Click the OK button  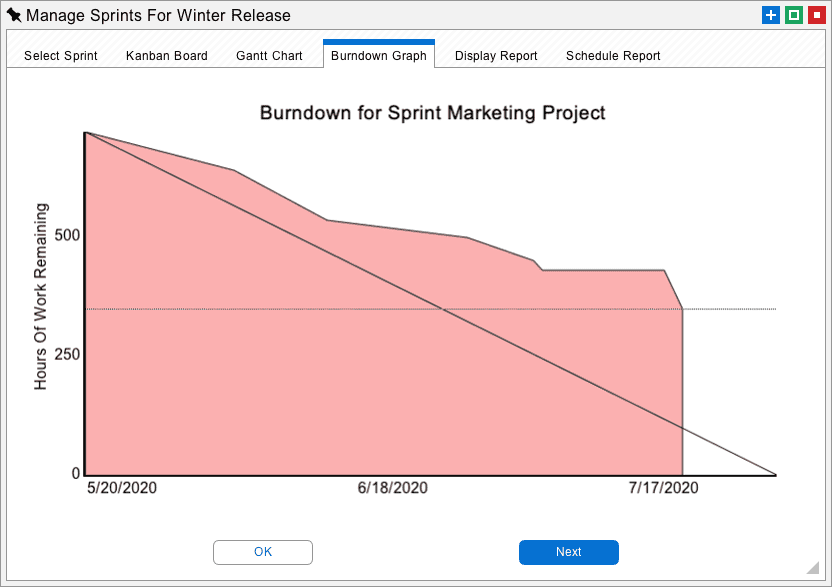click(x=263, y=552)
